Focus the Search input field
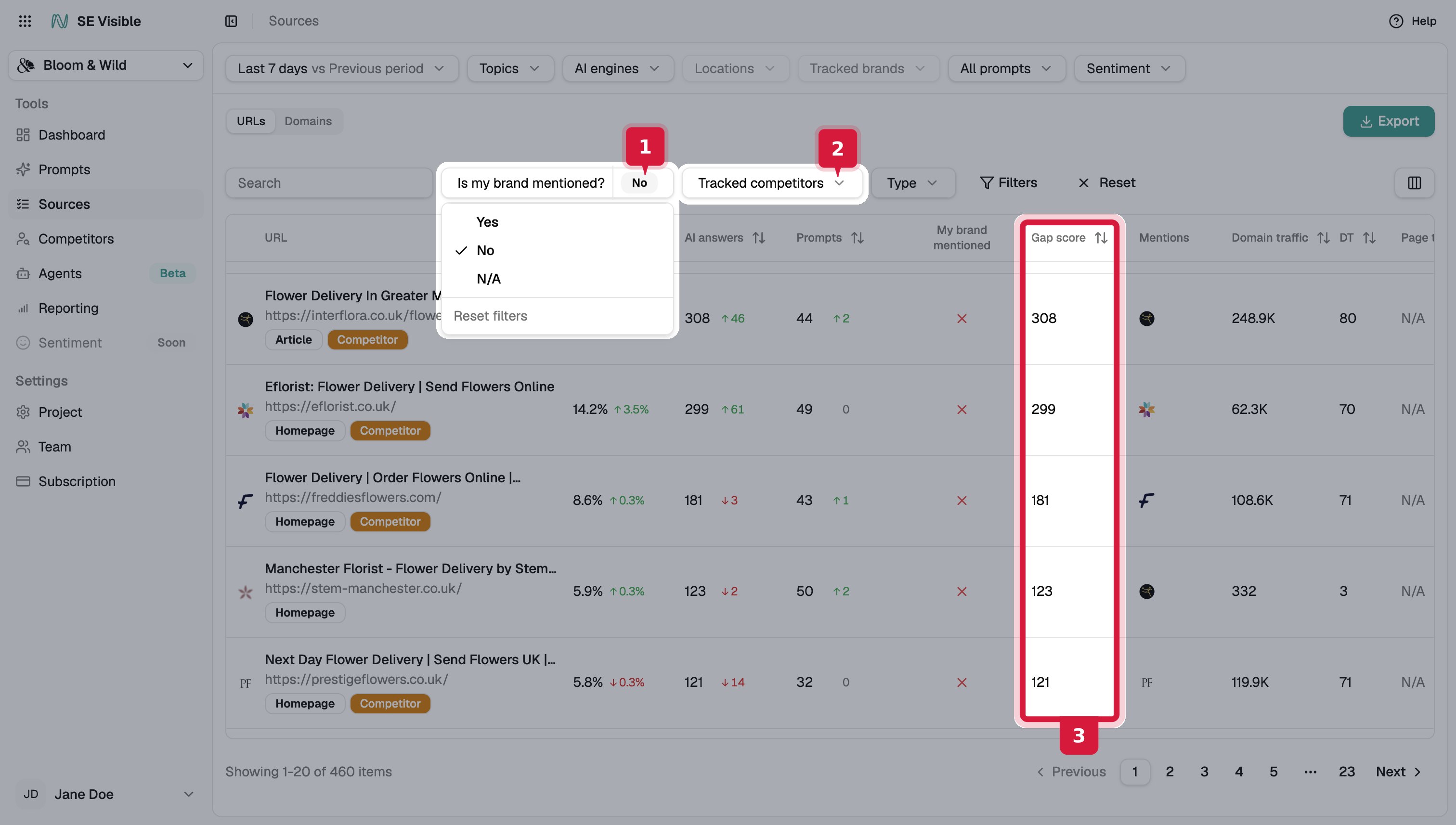This screenshot has width=1456, height=825. (329, 182)
